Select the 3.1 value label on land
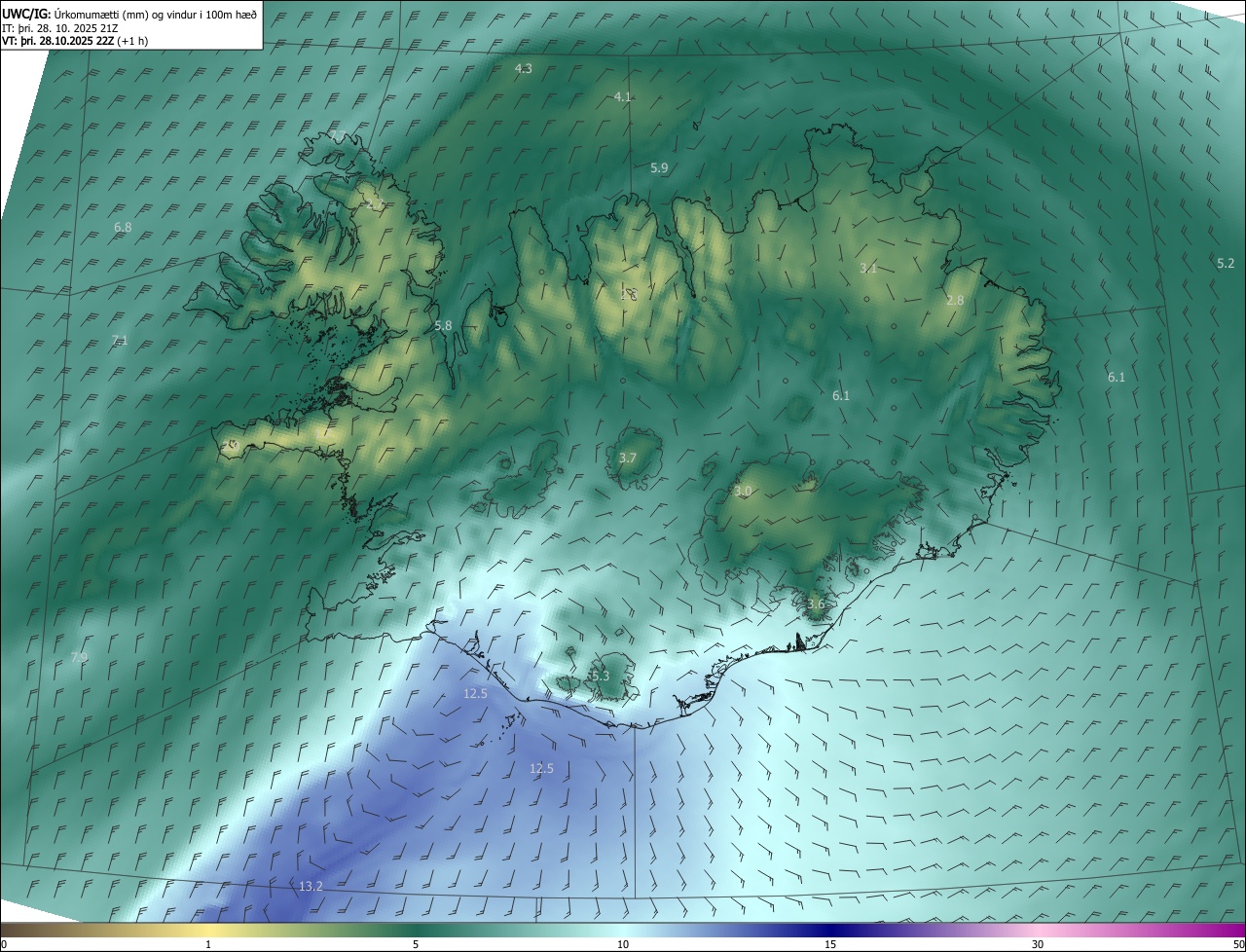This screenshot has height=952, width=1246. click(868, 268)
